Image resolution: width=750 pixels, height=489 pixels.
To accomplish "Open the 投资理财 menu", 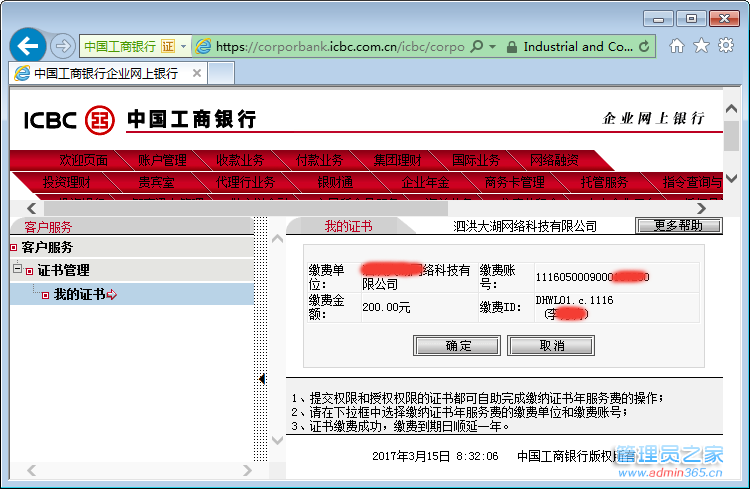I will click(66, 182).
